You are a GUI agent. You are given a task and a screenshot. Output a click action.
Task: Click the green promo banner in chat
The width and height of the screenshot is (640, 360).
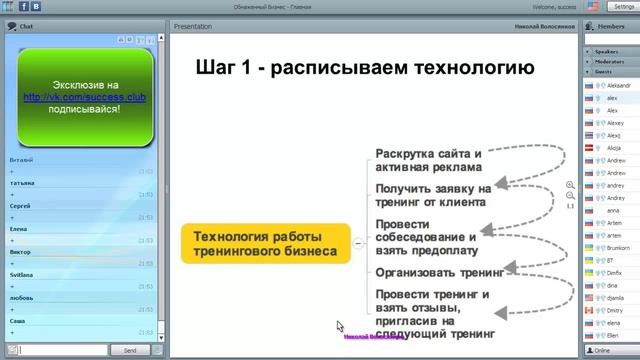(x=85, y=97)
